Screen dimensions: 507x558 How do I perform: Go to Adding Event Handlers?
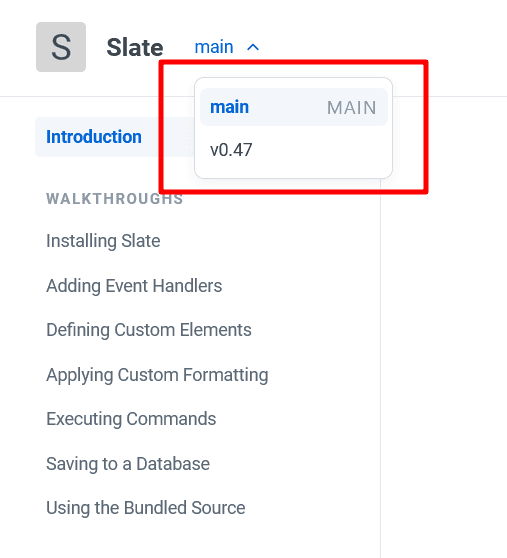coord(134,286)
